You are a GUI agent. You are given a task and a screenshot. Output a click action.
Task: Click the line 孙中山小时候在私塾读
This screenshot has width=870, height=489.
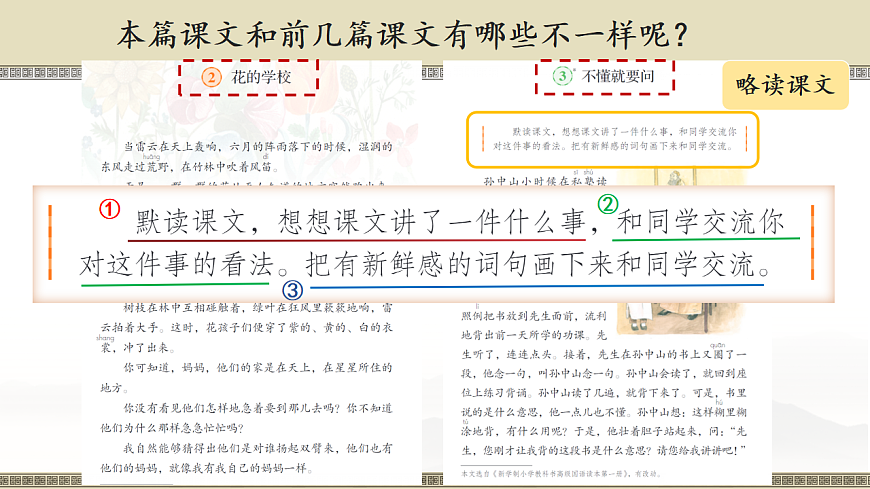545,181
